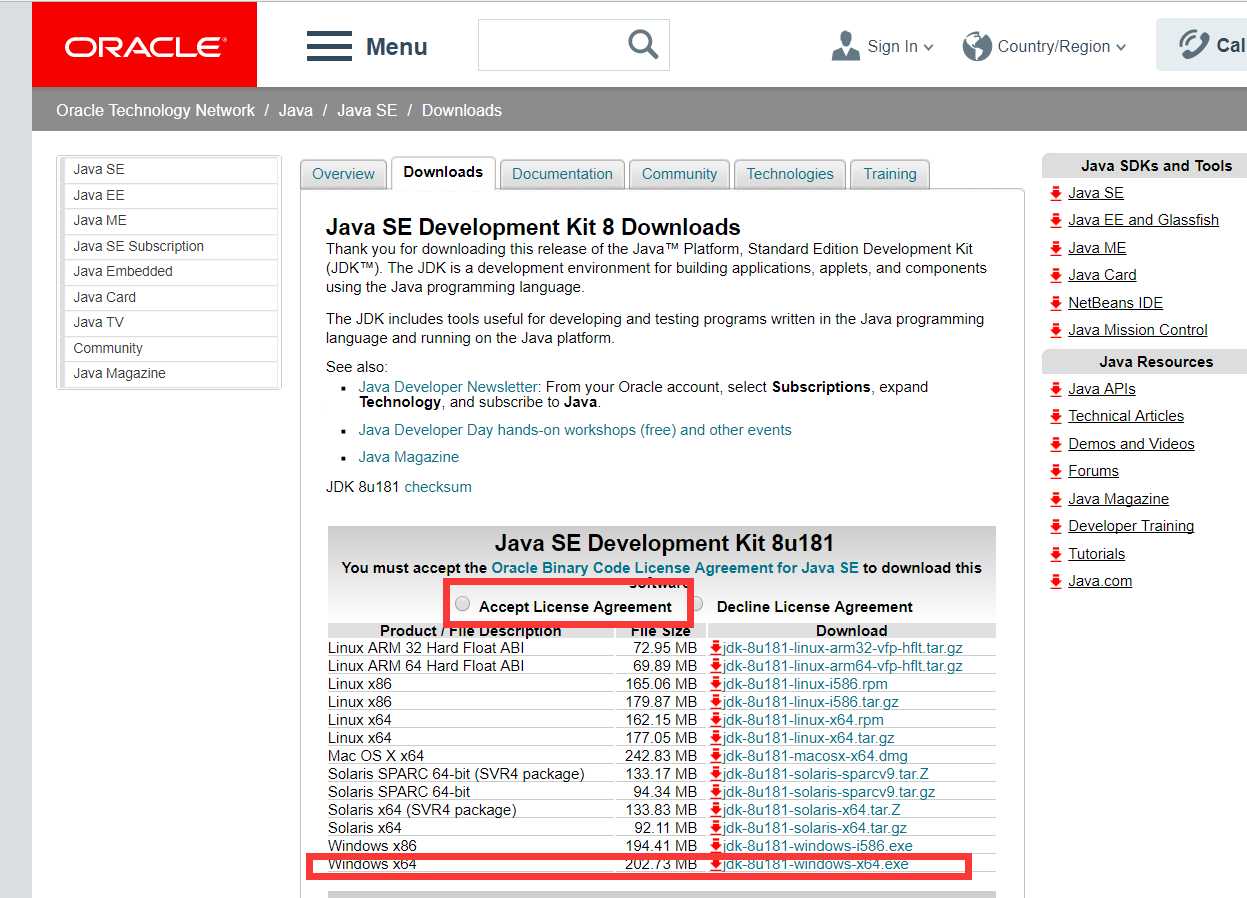The image size is (1247, 898).
Task: Click the JDK 8u181 checksum link
Action: point(438,487)
